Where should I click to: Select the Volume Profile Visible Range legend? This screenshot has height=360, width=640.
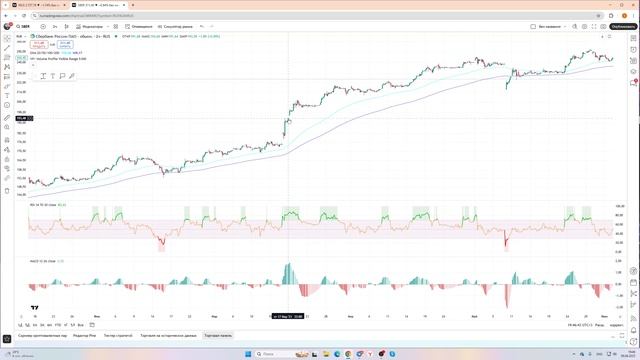pyautogui.click(x=58, y=59)
